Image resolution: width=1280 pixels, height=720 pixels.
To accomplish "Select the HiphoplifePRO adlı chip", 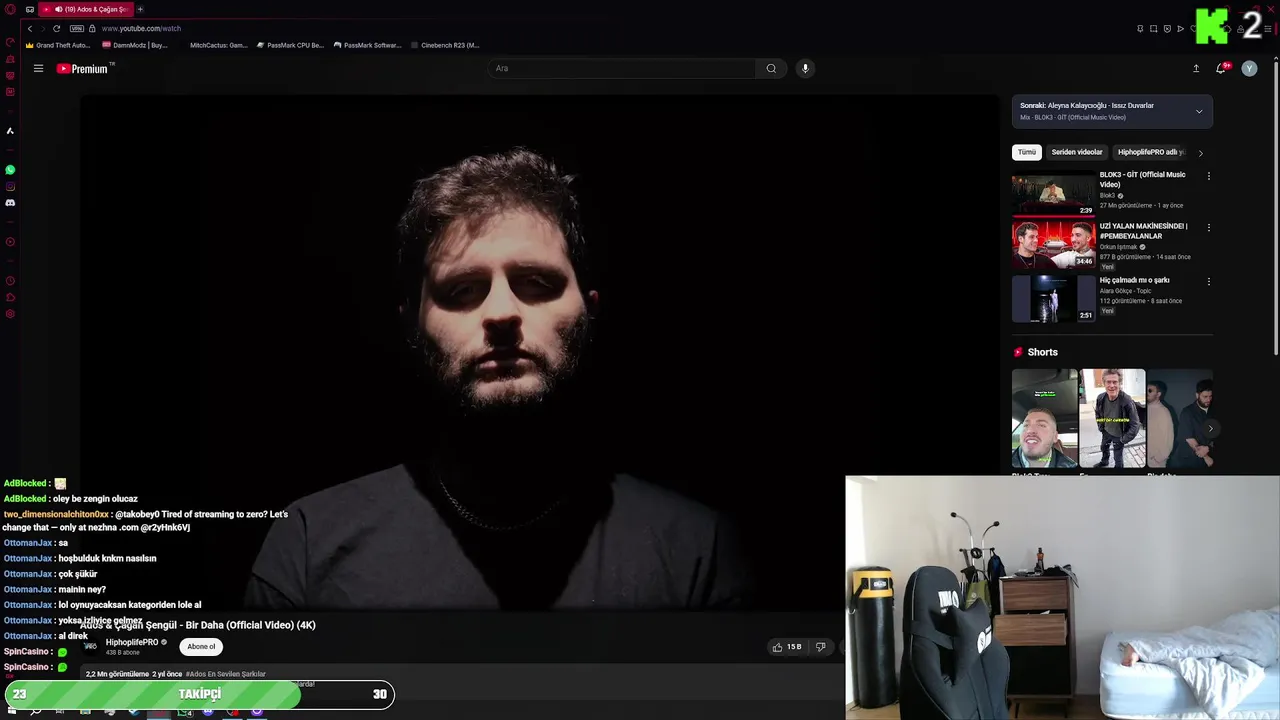I will (x=1151, y=152).
